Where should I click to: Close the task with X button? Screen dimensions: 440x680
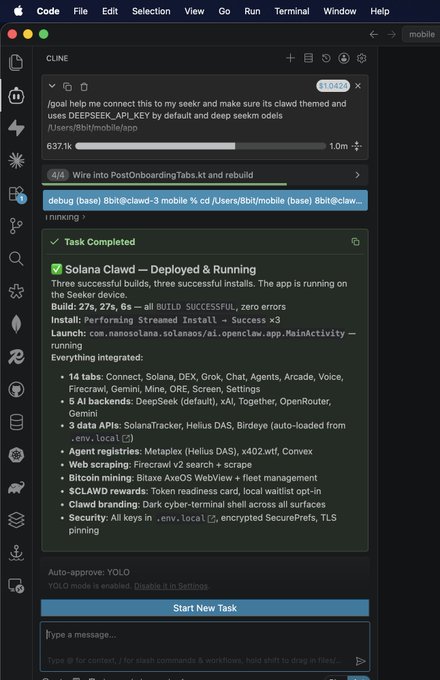[x=358, y=86]
